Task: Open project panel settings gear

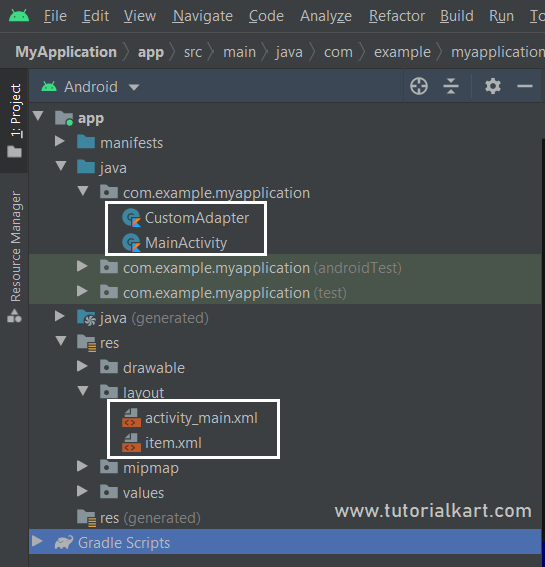Action: [x=493, y=86]
